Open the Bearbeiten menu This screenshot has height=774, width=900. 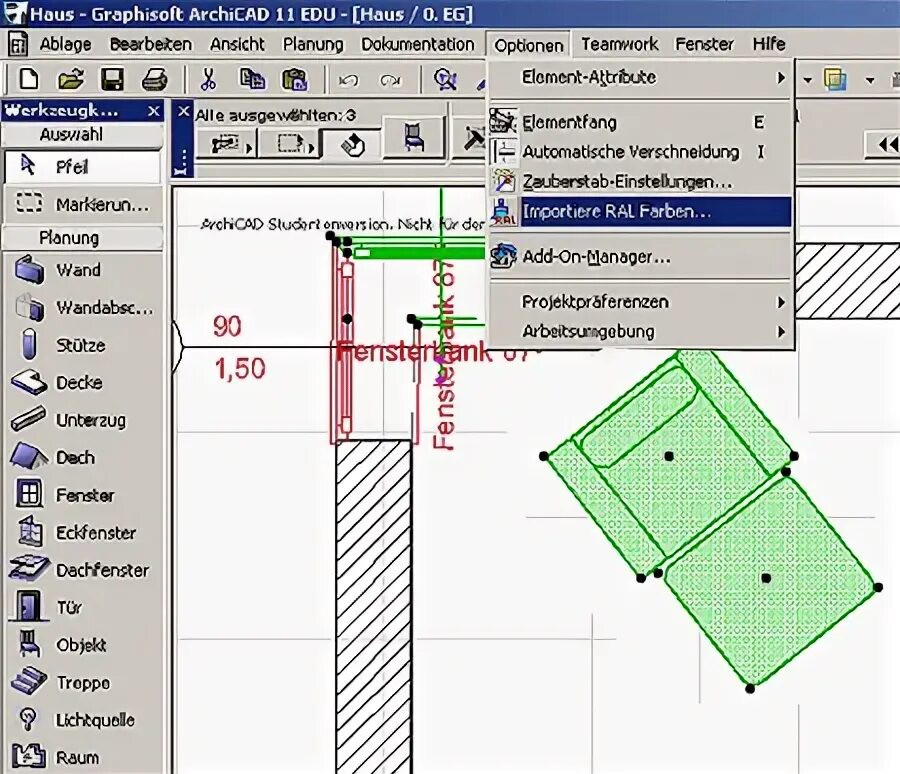[x=151, y=44]
